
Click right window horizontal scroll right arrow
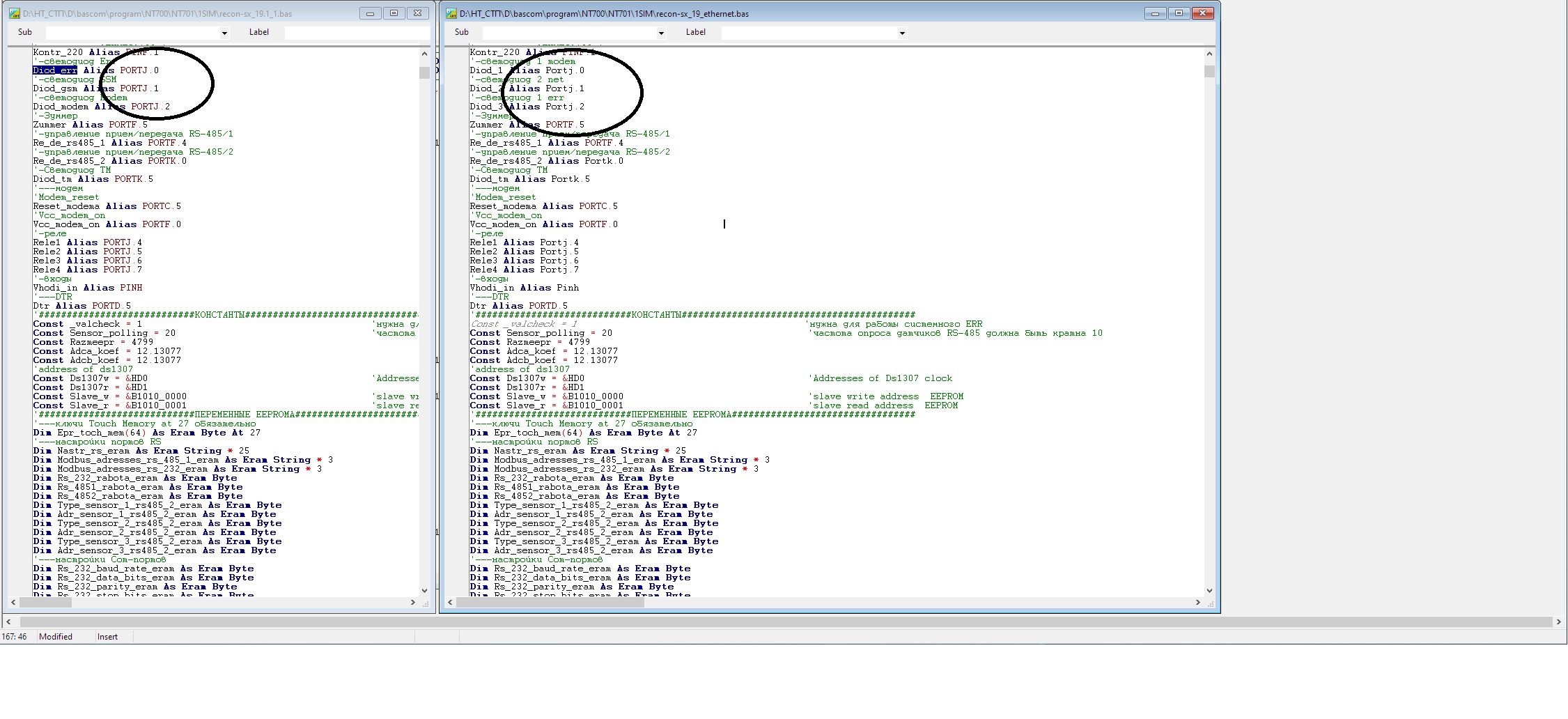click(x=1197, y=602)
